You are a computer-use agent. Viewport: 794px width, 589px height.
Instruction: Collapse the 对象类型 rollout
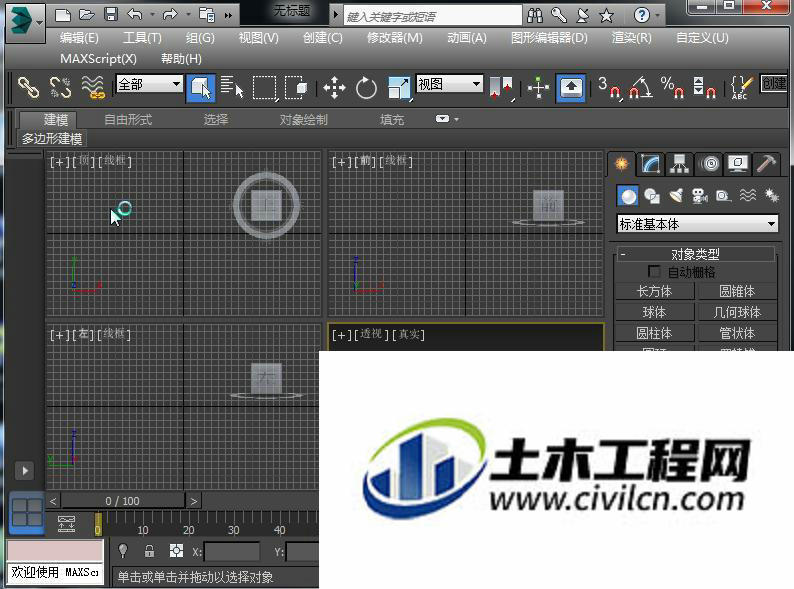click(695, 254)
